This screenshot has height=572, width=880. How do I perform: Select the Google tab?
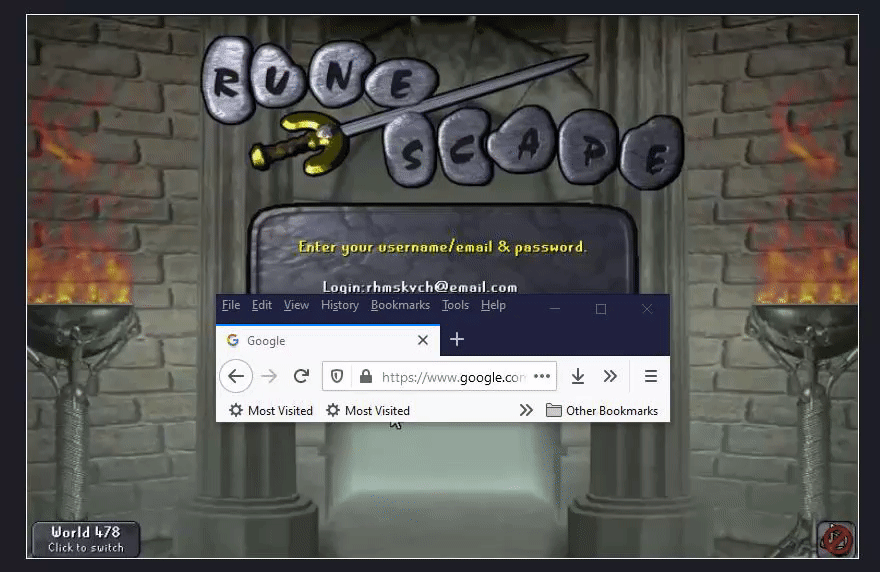pyautogui.click(x=328, y=340)
